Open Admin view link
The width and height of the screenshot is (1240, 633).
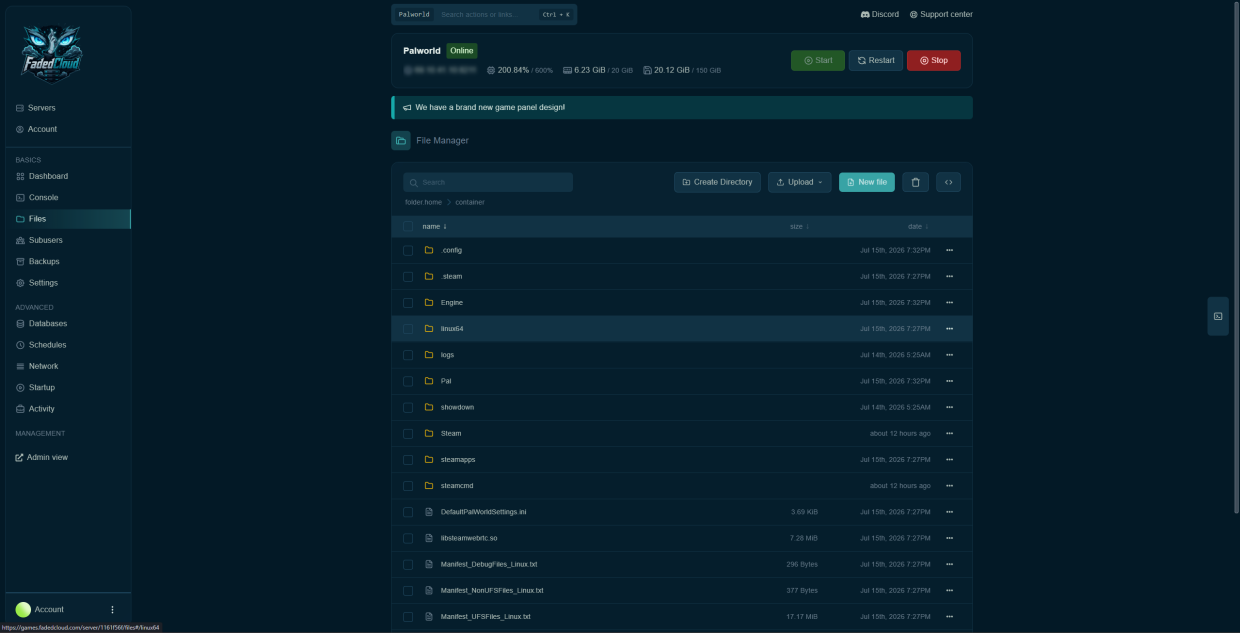[41, 457]
